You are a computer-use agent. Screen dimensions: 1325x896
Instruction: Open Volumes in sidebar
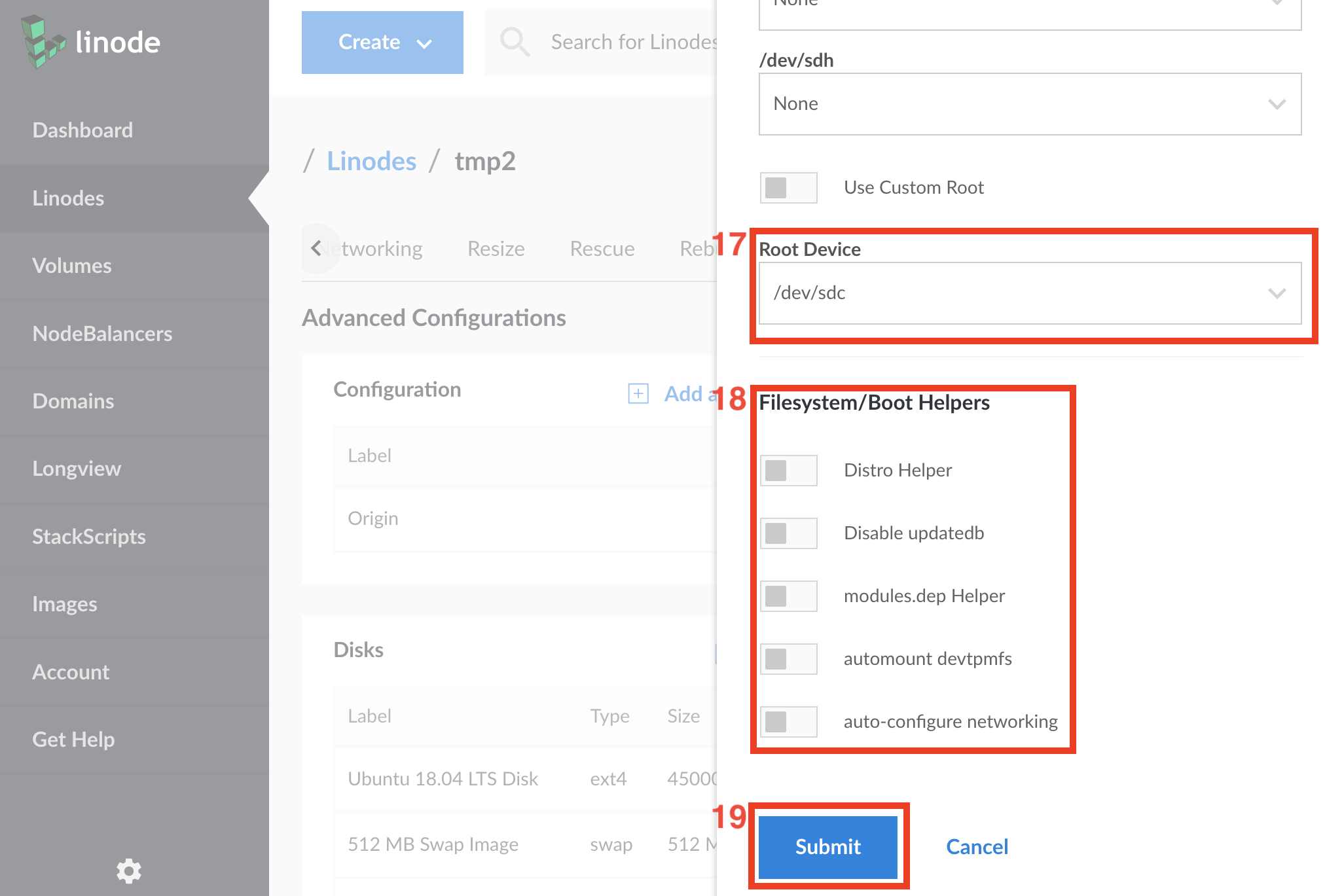134,266
